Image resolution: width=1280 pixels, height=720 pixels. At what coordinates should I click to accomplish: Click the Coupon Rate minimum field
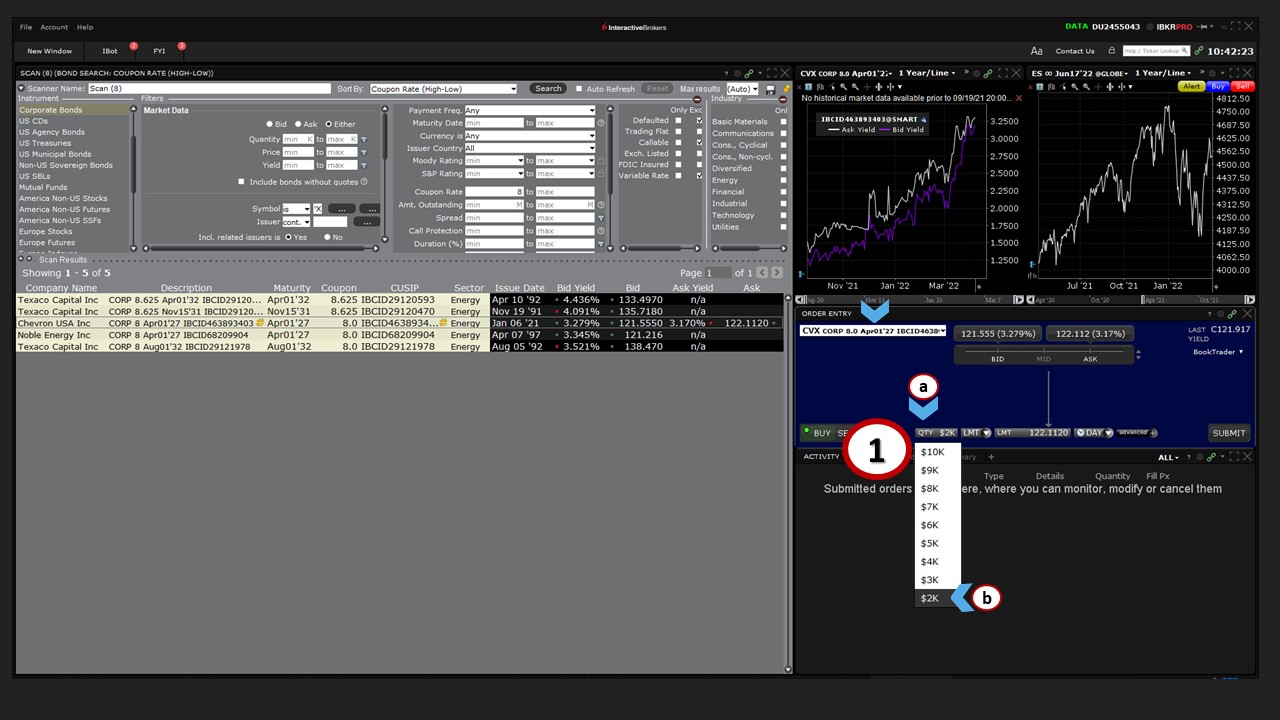494,192
